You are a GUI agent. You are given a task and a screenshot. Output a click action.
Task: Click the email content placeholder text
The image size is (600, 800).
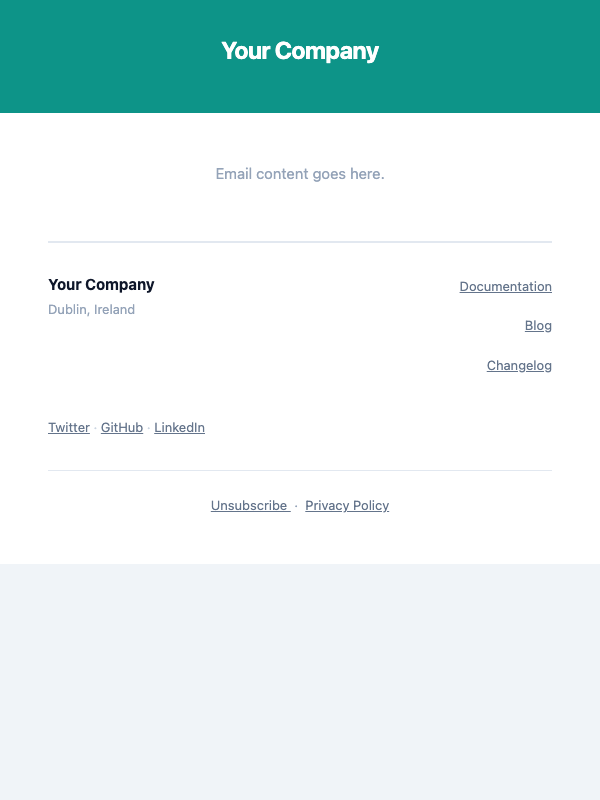(x=300, y=173)
